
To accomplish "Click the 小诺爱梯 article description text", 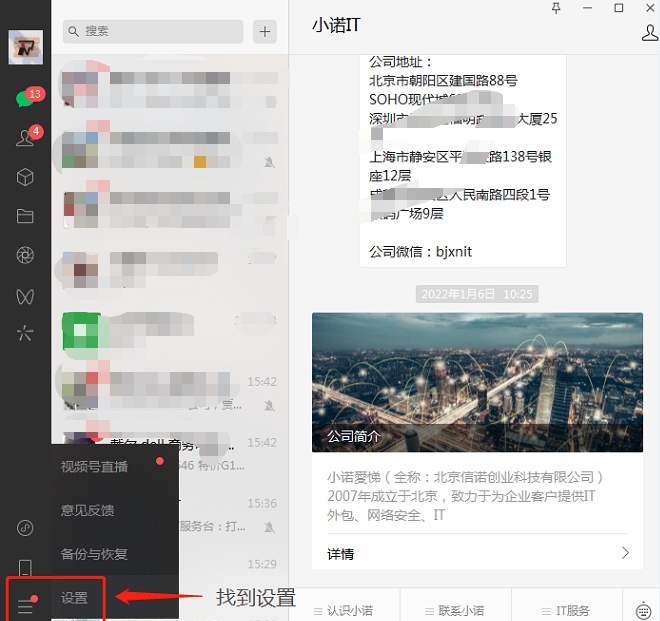I will pos(465,496).
